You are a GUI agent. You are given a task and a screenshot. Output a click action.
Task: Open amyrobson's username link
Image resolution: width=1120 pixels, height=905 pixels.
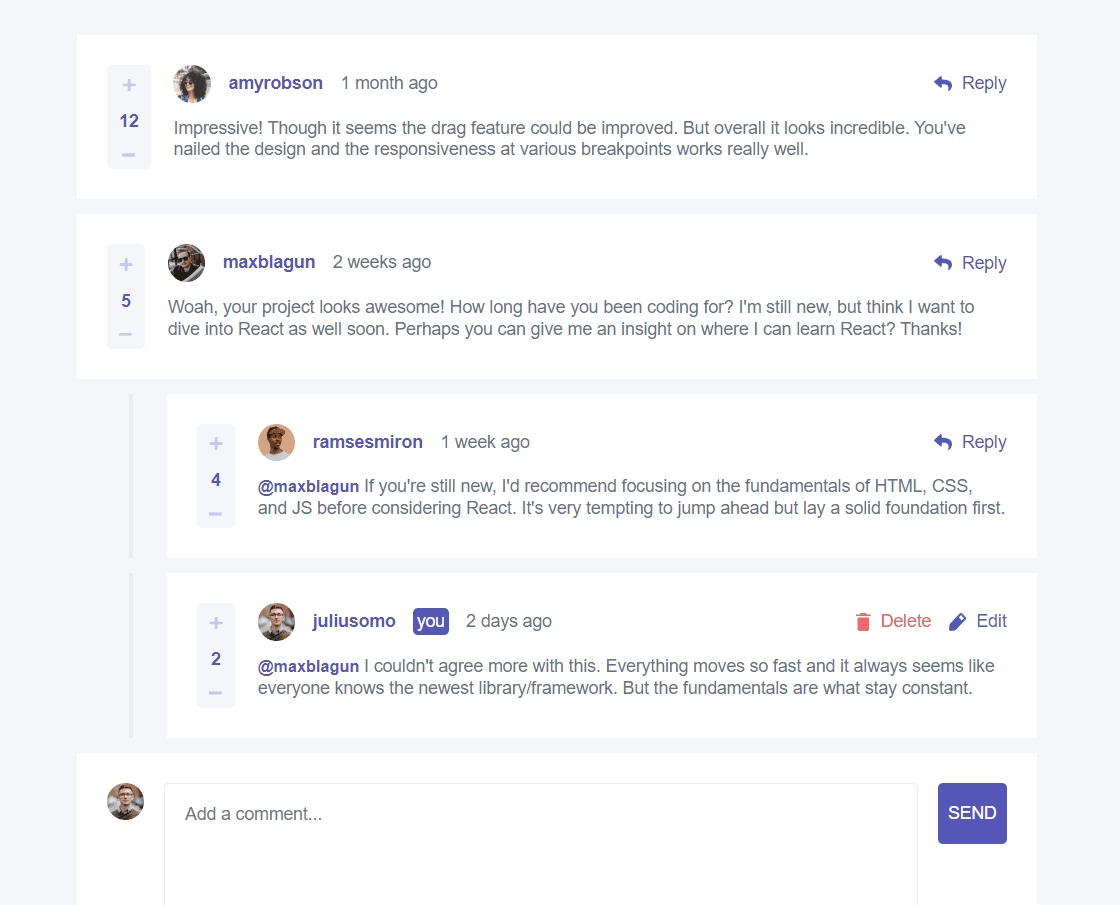click(x=276, y=83)
